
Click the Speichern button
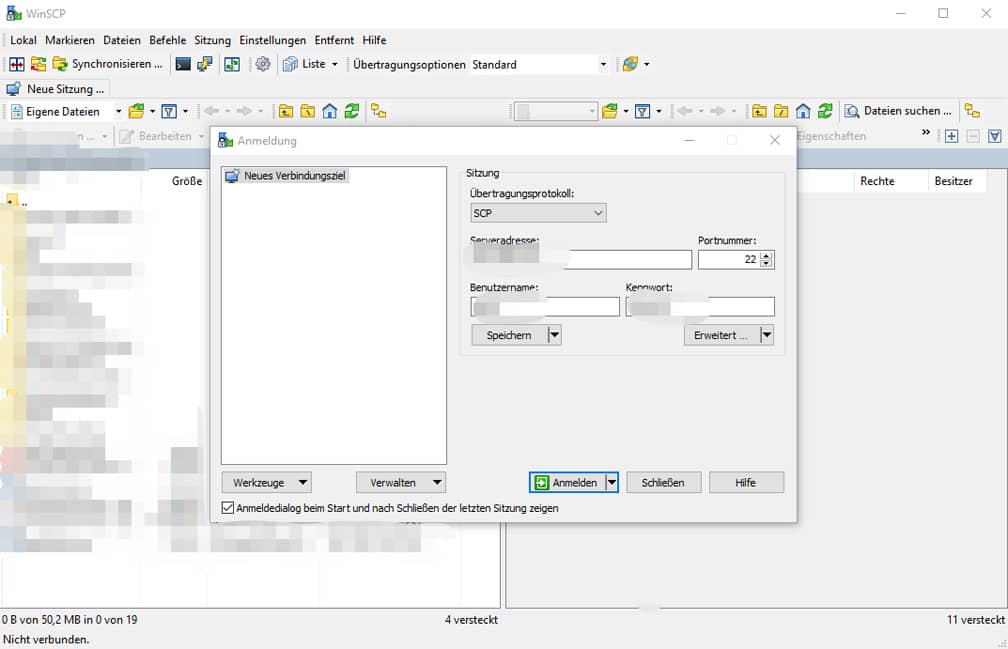point(509,335)
